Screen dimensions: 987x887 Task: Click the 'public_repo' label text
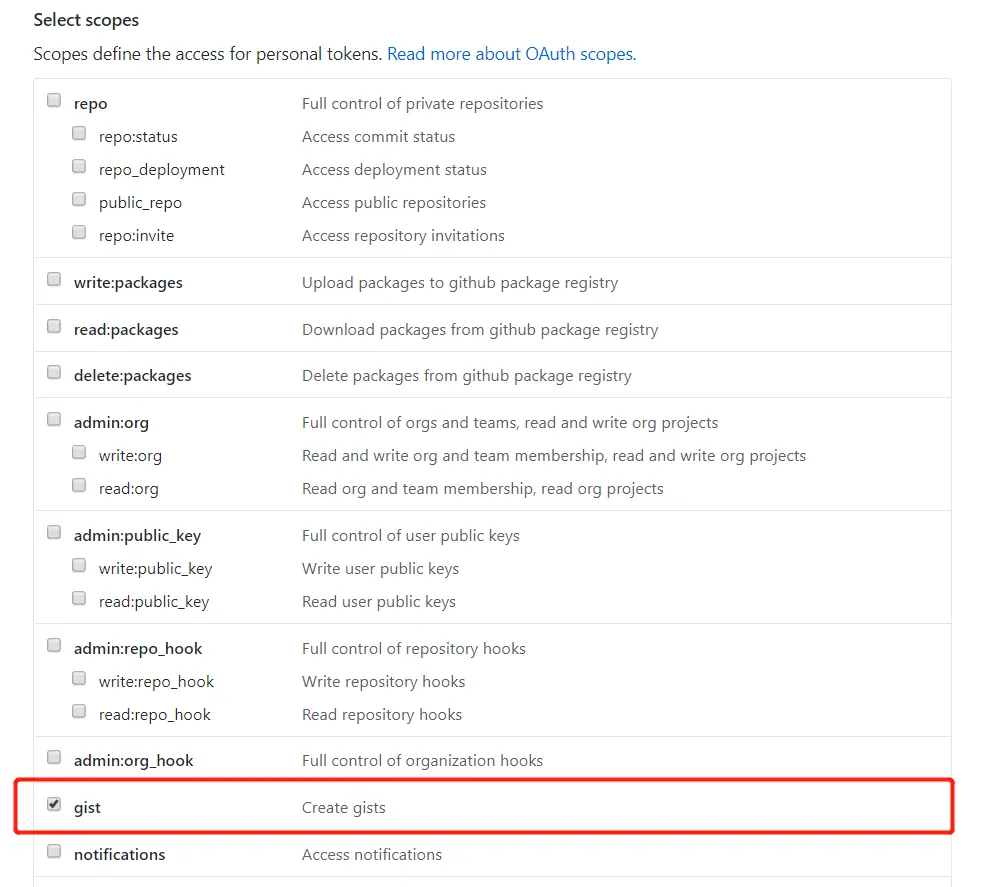pyautogui.click(x=140, y=203)
